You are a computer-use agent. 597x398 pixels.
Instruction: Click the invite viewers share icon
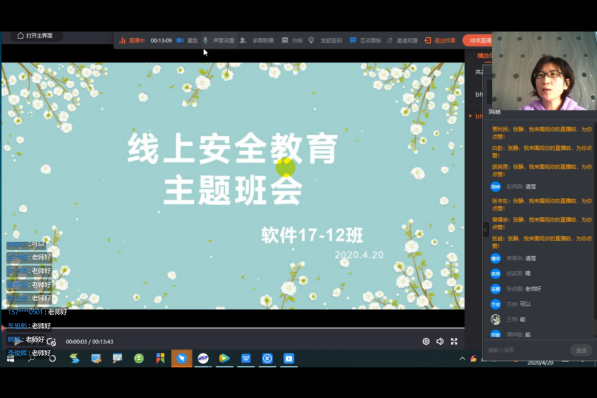pyautogui.click(x=389, y=40)
